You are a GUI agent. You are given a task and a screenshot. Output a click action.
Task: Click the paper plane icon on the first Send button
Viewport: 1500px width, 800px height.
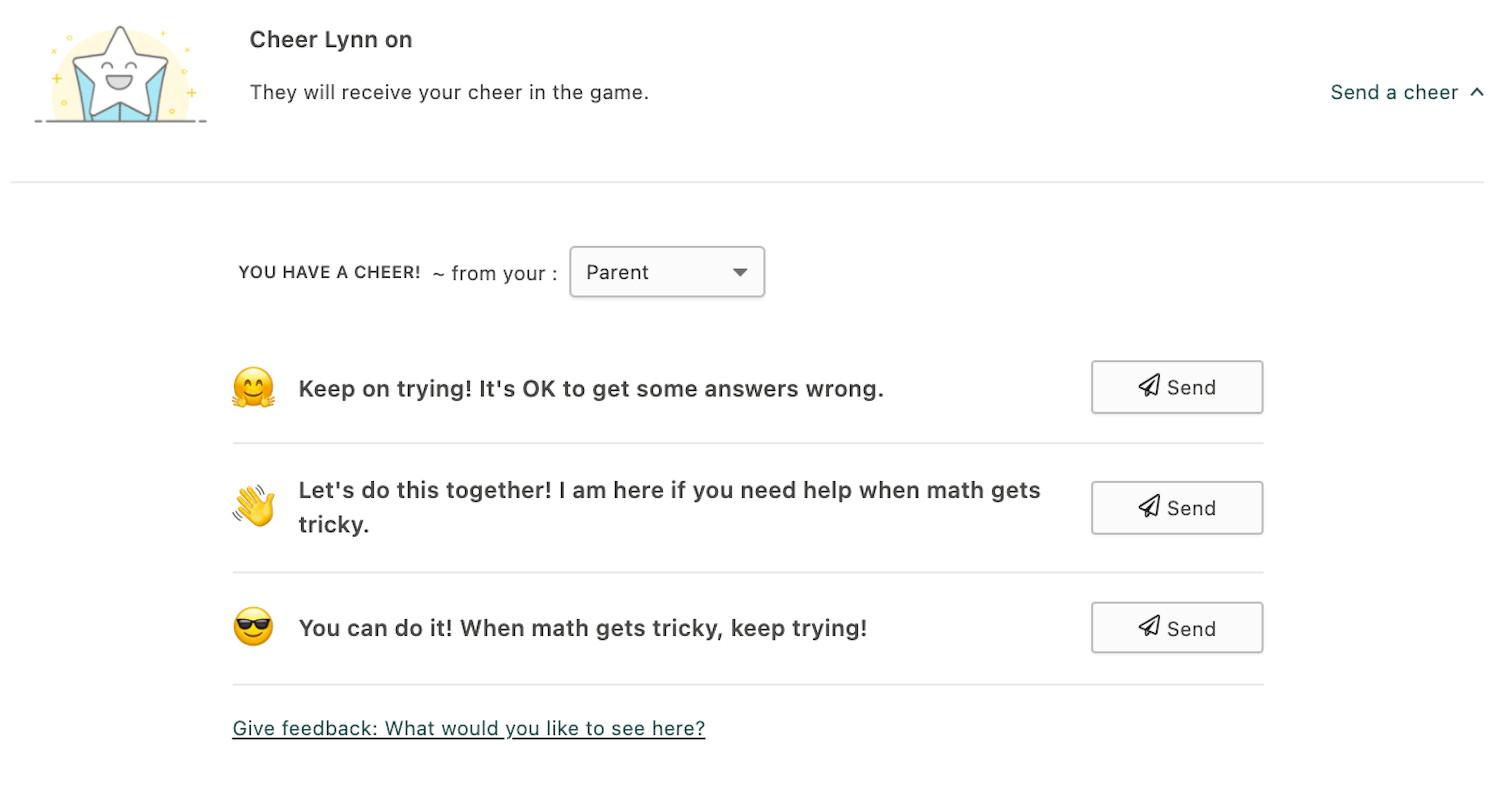[x=1147, y=387]
